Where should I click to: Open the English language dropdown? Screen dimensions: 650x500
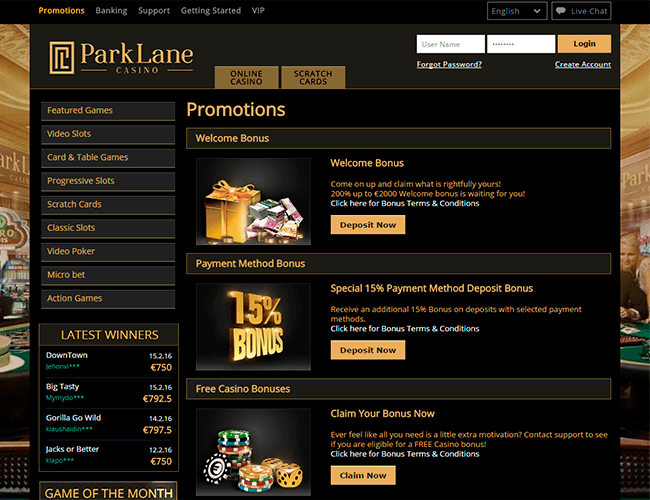click(517, 11)
